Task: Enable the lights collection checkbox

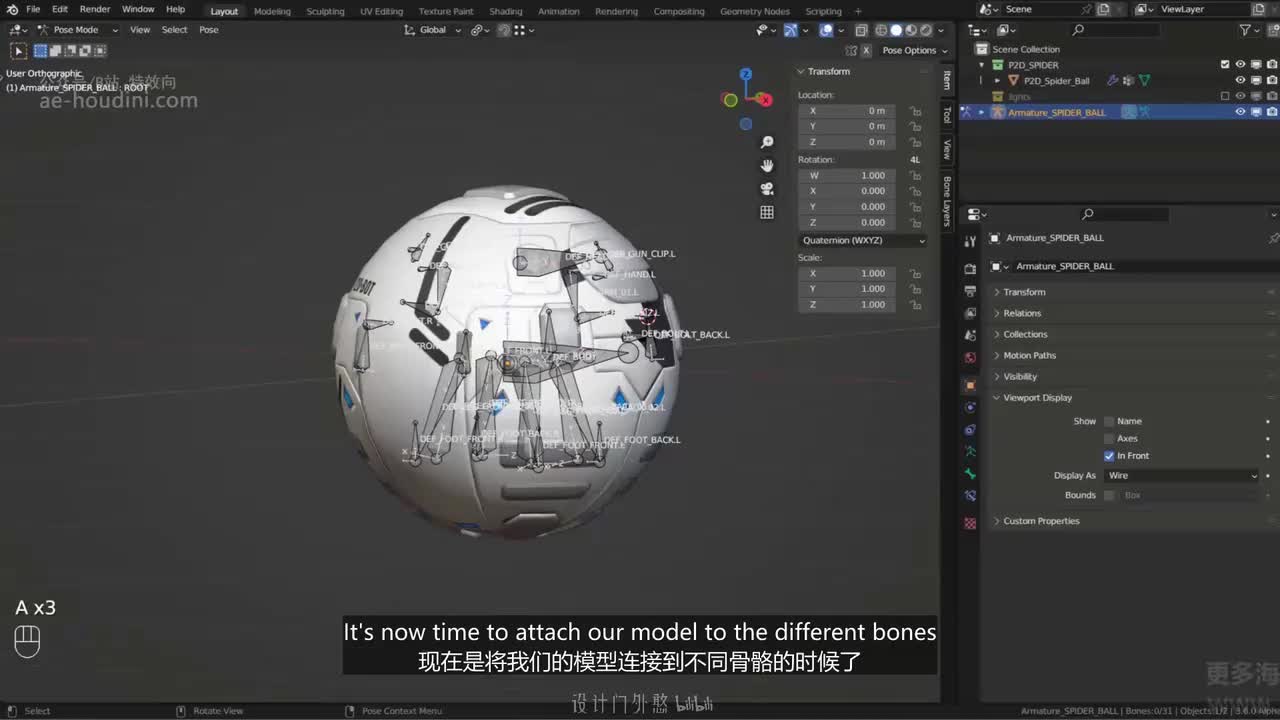Action: pyautogui.click(x=1225, y=96)
